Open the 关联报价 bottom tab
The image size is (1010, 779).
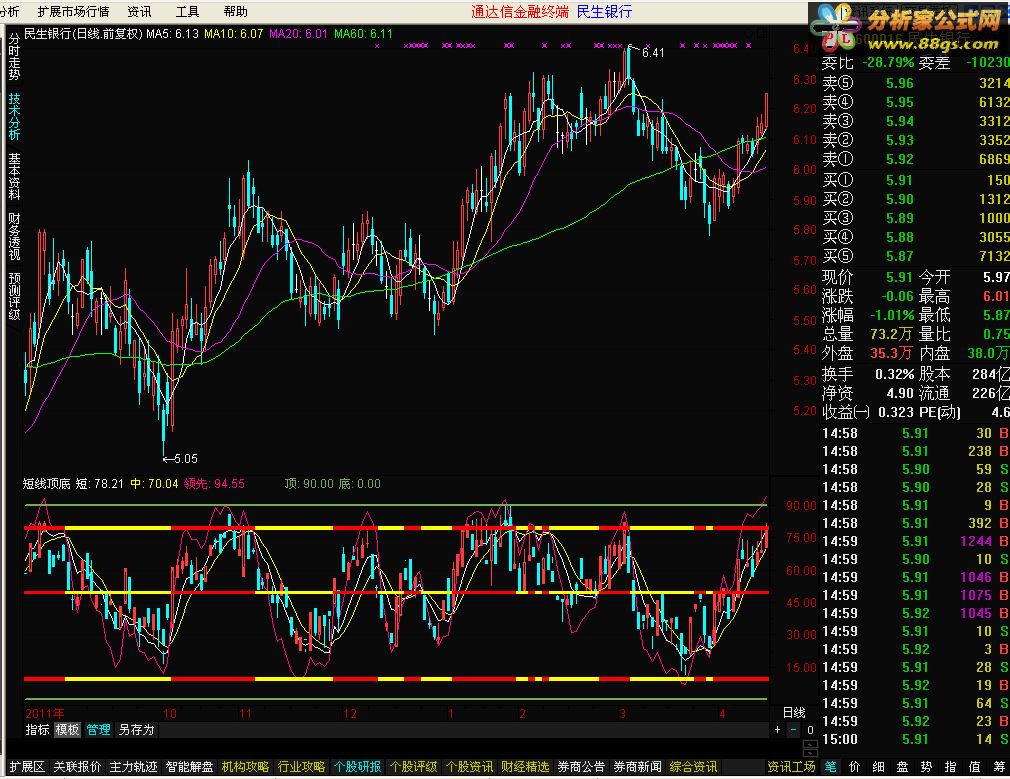click(x=77, y=767)
